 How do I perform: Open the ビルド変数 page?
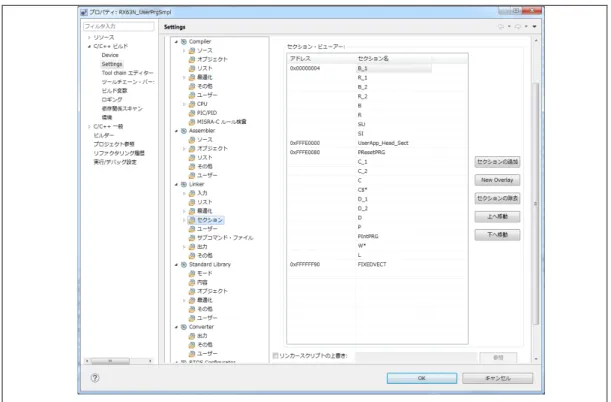[115, 91]
